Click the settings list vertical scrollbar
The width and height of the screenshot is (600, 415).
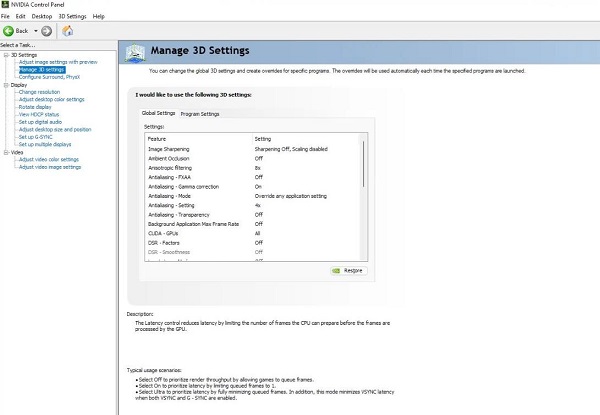[362, 190]
